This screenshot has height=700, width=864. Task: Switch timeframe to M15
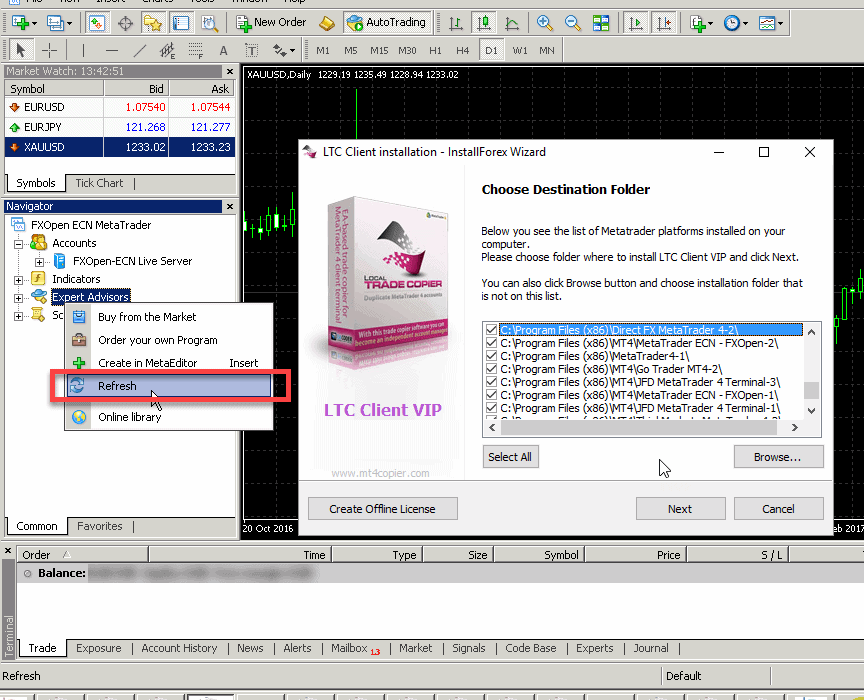click(379, 51)
